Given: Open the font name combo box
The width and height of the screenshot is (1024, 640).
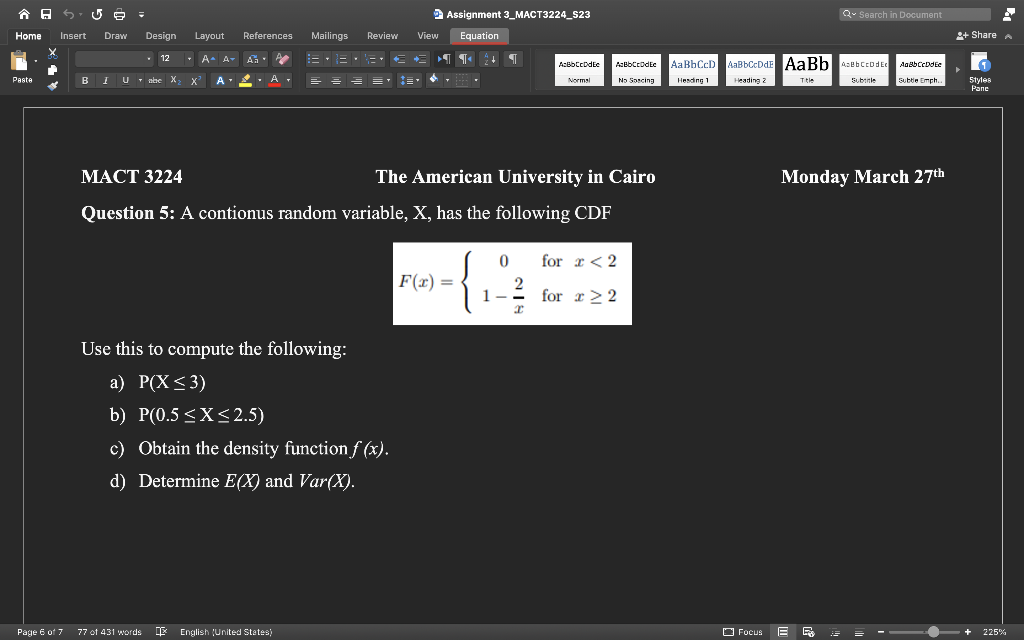Looking at the screenshot, I should 114,59.
